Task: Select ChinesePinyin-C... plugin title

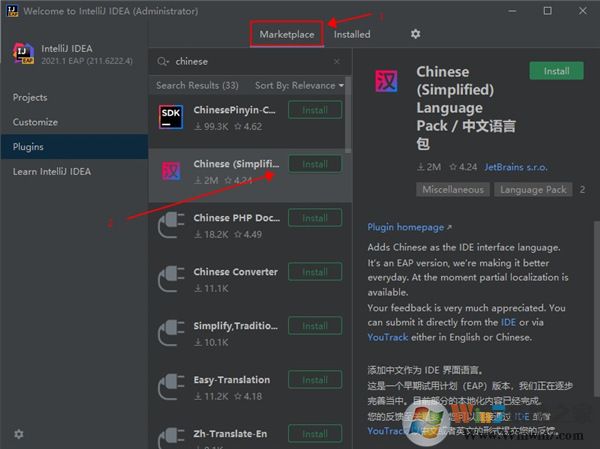Action: coord(234,110)
